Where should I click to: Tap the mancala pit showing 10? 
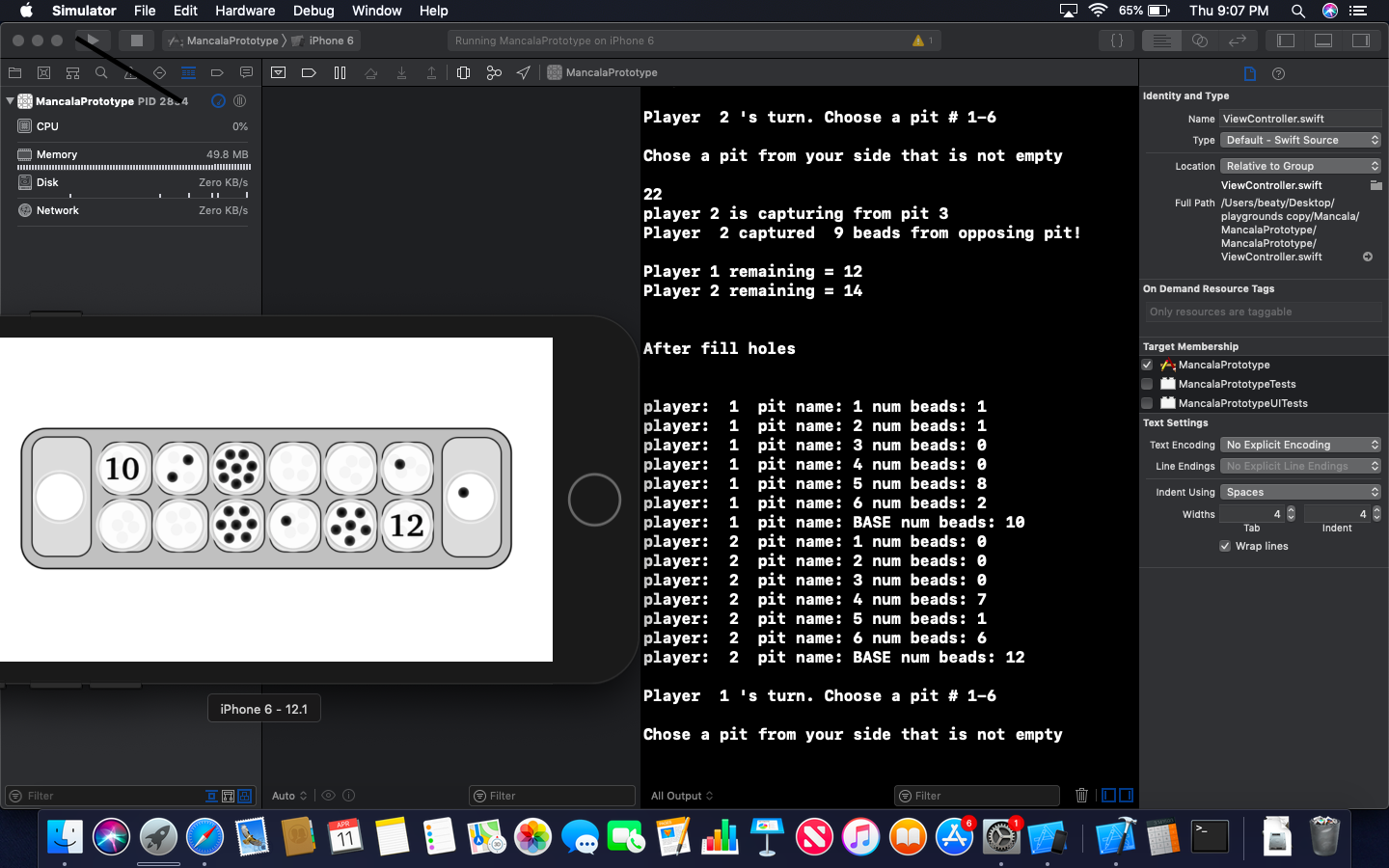click(123, 469)
